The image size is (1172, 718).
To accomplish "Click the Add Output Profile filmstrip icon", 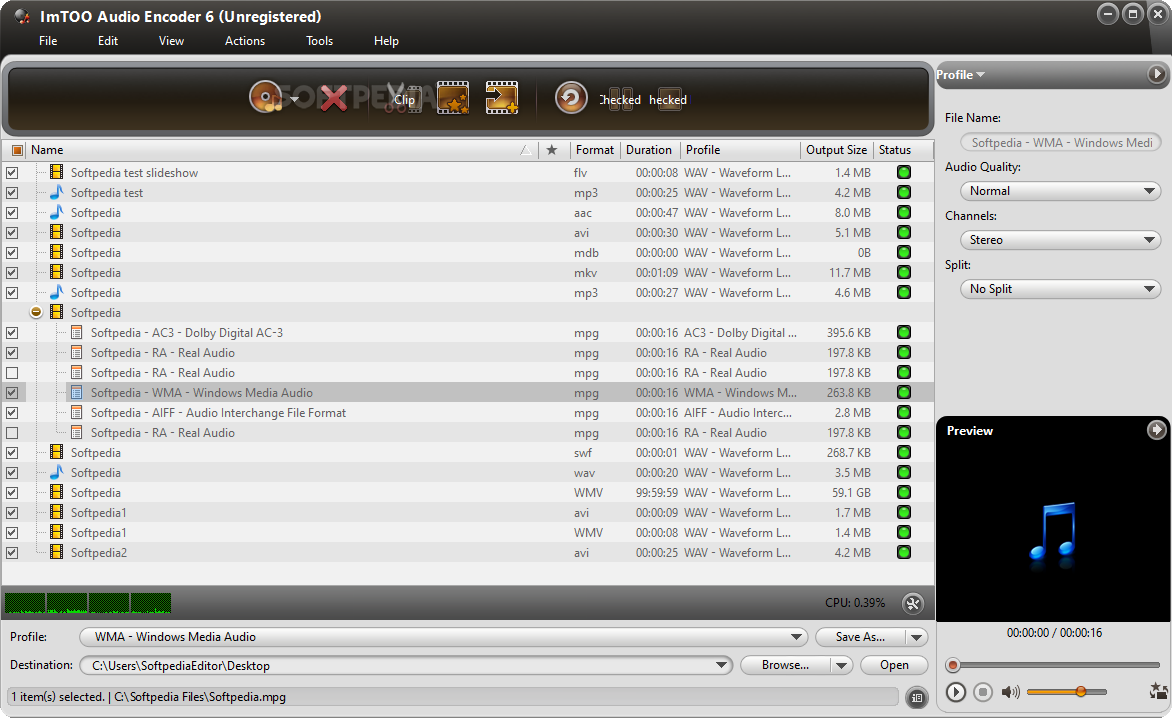I will (x=502, y=98).
